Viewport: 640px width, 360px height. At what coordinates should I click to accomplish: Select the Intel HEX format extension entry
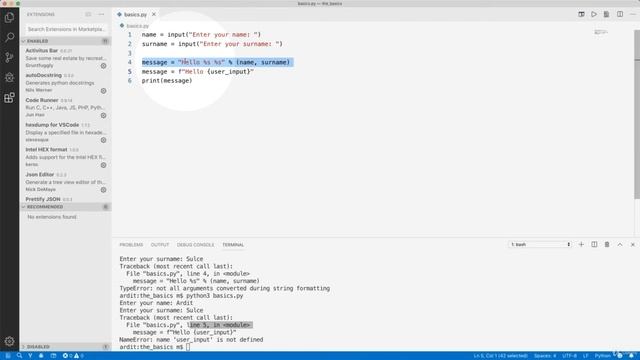tap(65, 157)
